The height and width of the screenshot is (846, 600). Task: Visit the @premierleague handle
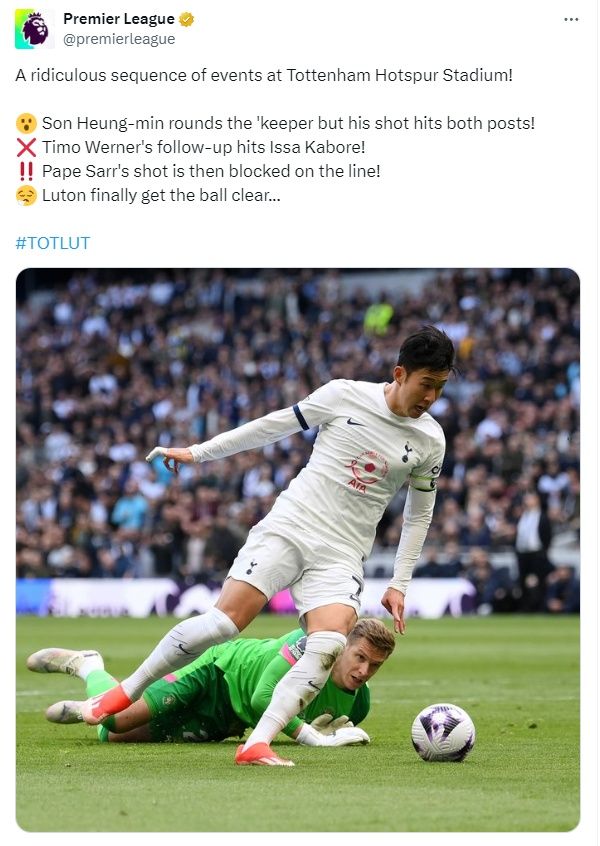[x=119, y=39]
